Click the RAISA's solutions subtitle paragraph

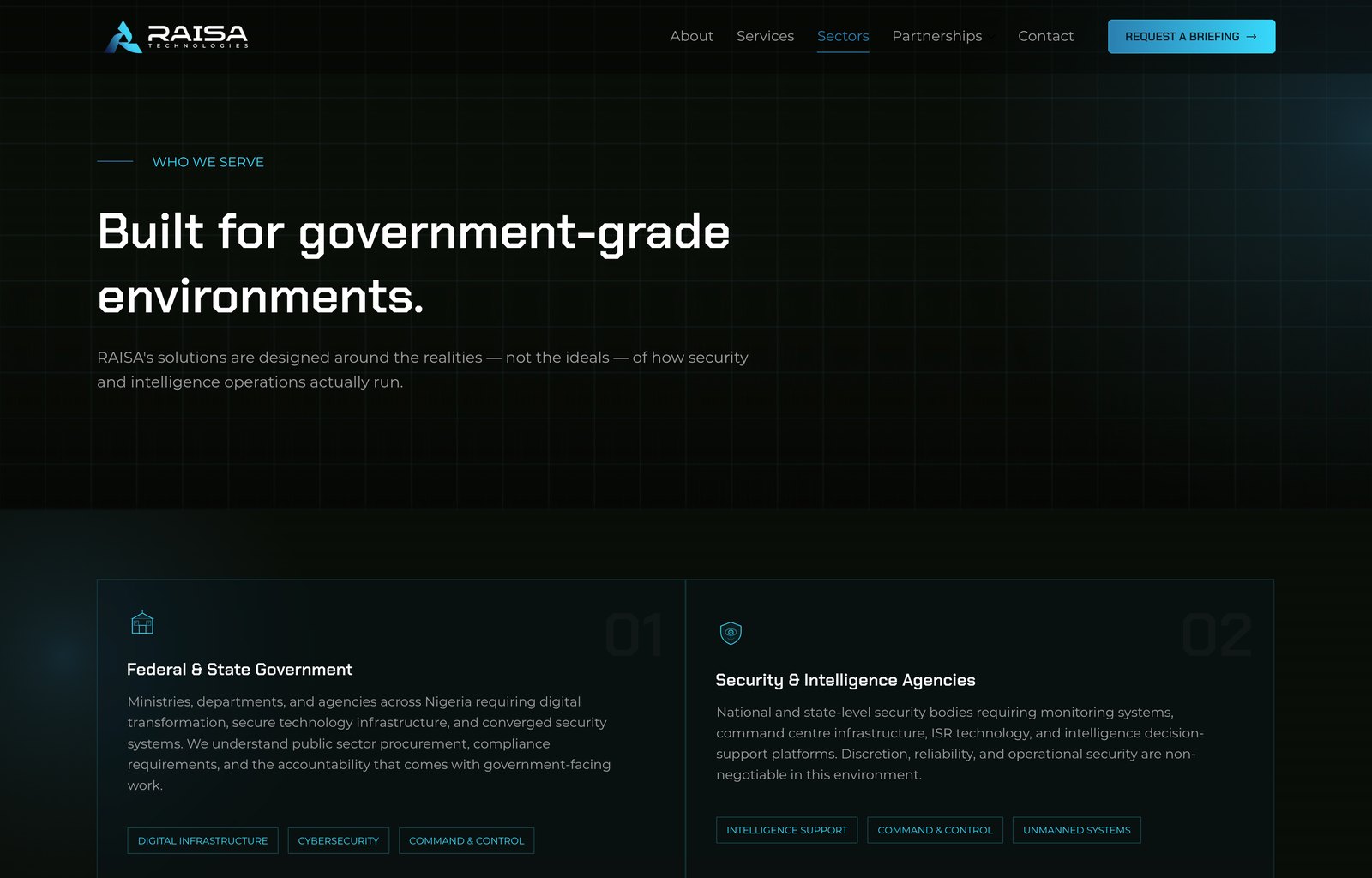coord(423,370)
